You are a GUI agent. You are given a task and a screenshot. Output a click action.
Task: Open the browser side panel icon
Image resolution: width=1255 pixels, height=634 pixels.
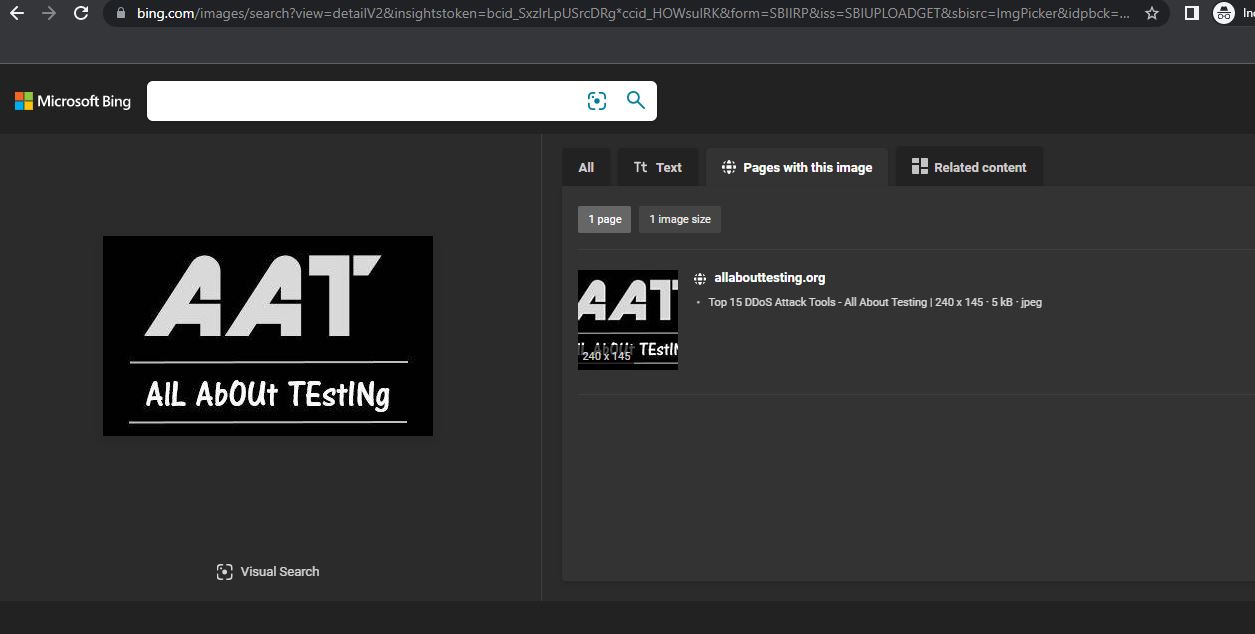1191,13
